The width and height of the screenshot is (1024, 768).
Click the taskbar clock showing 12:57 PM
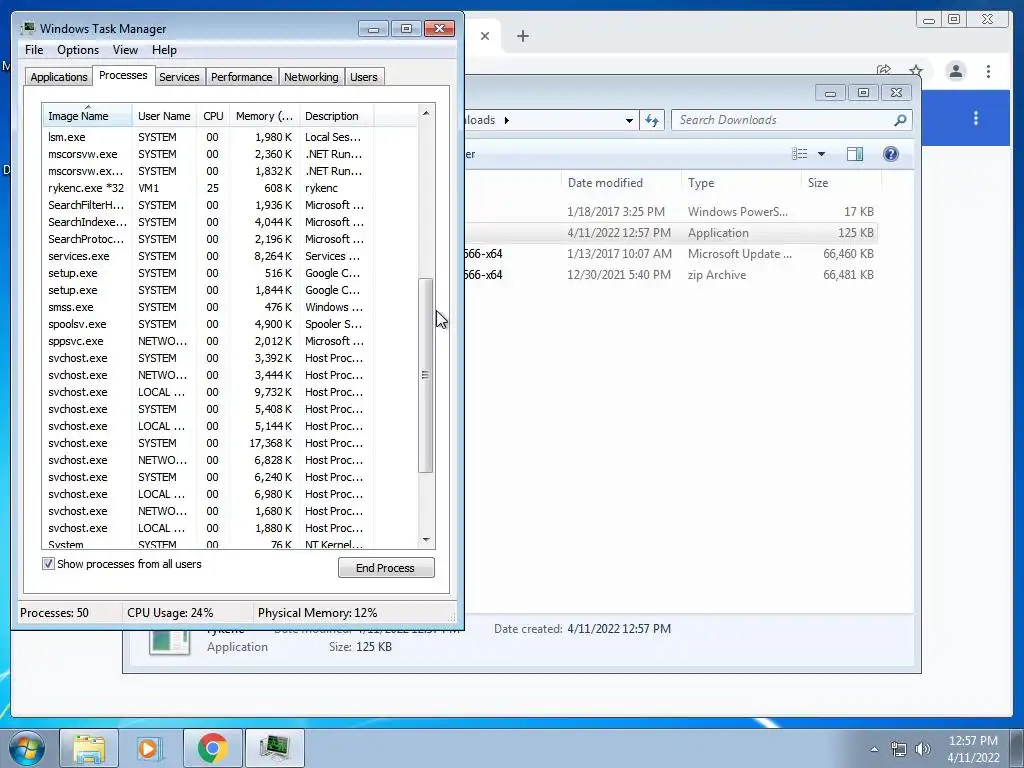[x=973, y=749]
